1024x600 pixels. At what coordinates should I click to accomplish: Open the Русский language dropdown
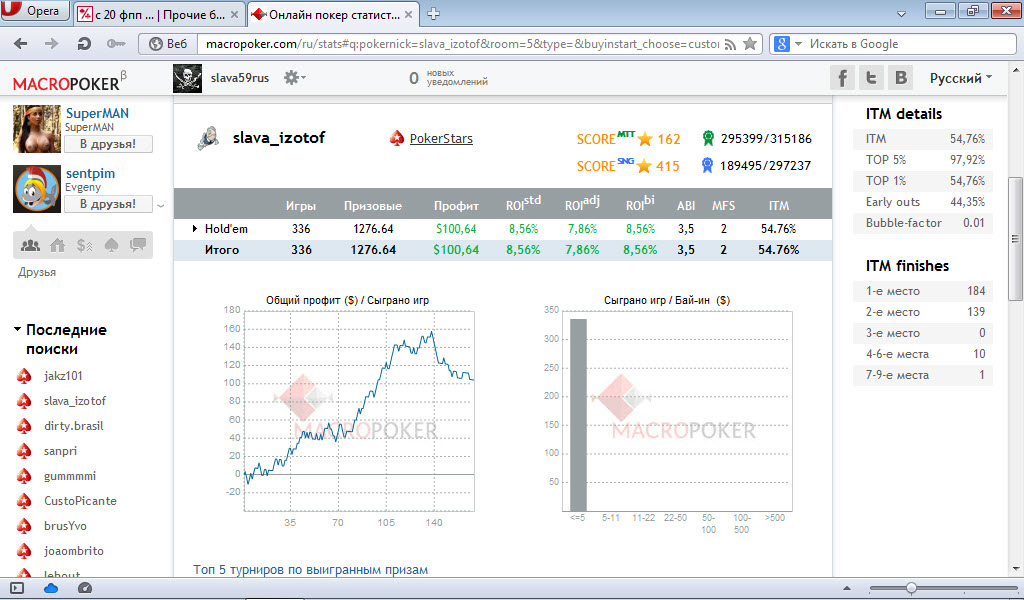click(961, 78)
